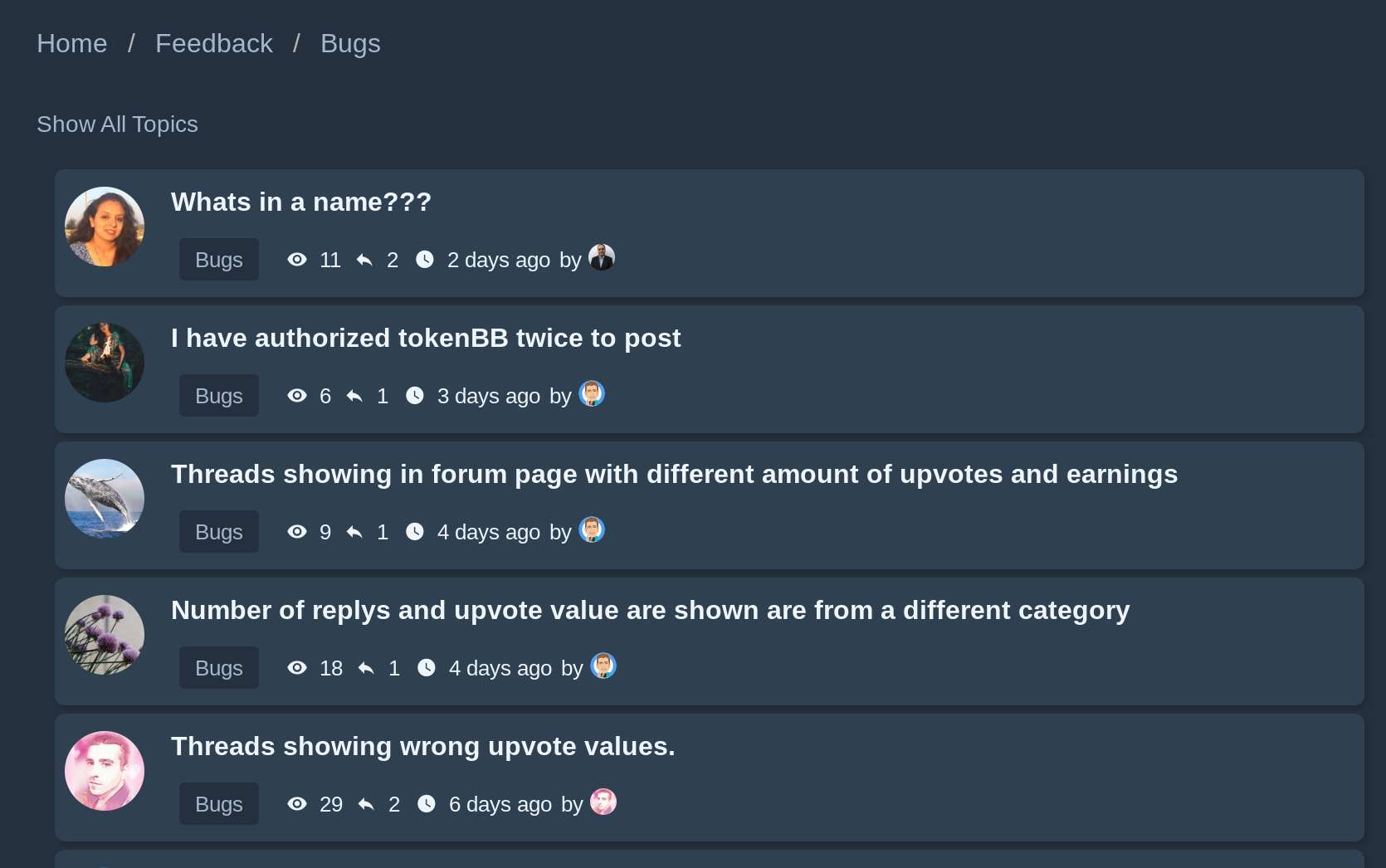Click the clock icon beside '6 days ago'
This screenshot has width=1386, height=868.
[x=427, y=804]
